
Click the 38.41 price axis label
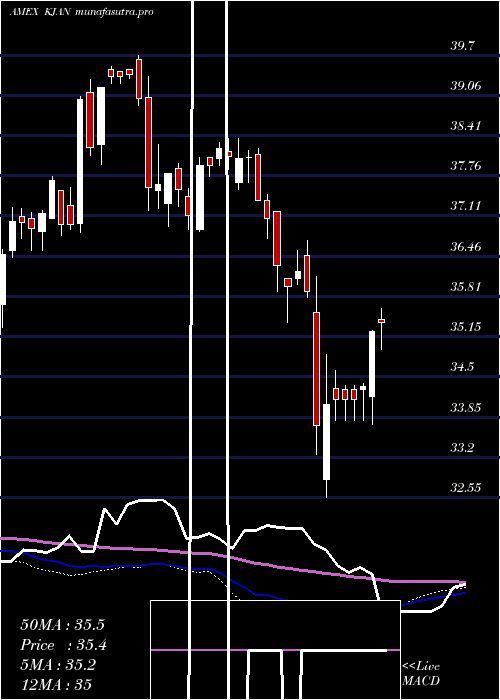pyautogui.click(x=466, y=126)
